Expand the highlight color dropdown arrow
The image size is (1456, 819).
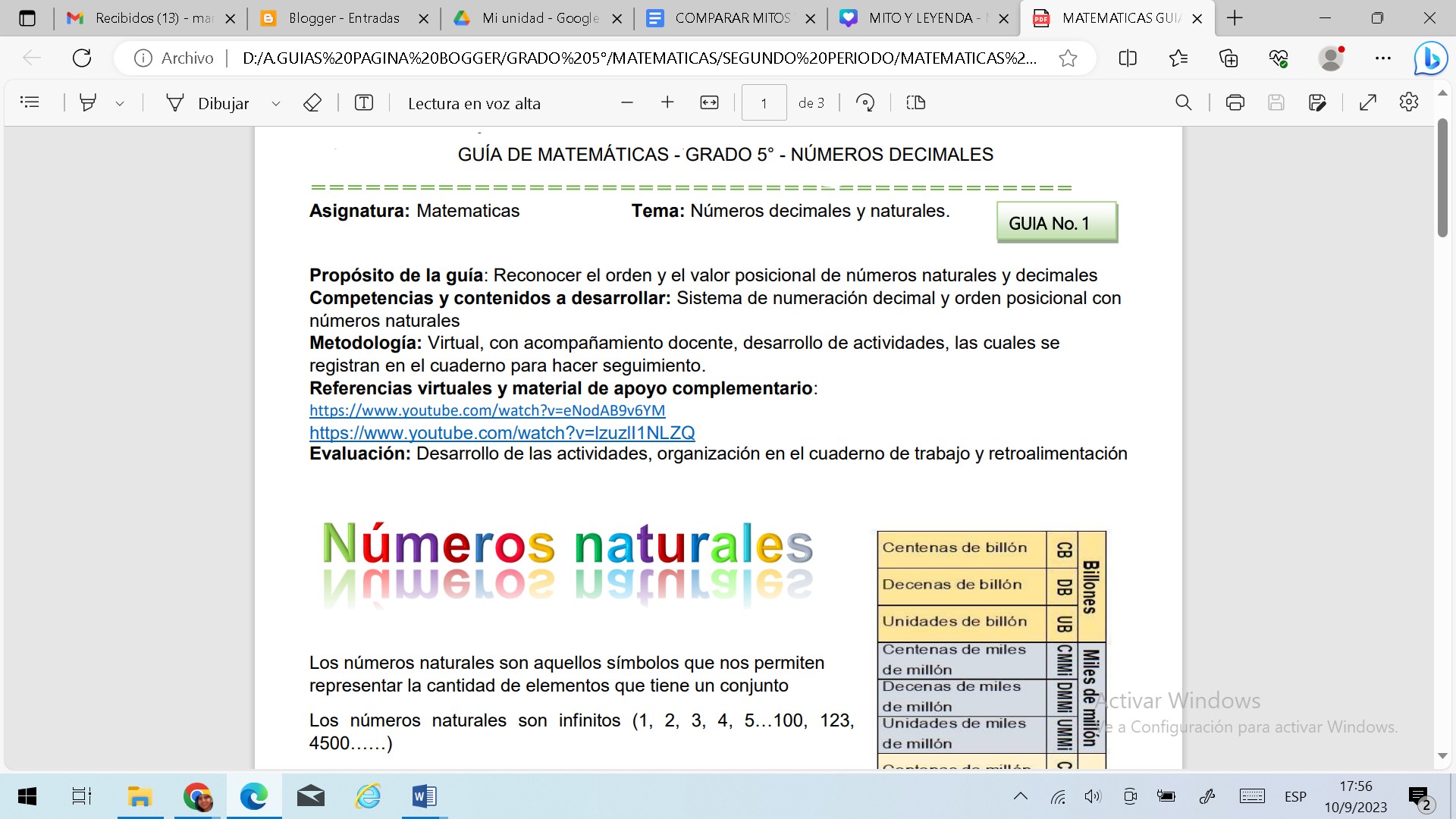(120, 103)
